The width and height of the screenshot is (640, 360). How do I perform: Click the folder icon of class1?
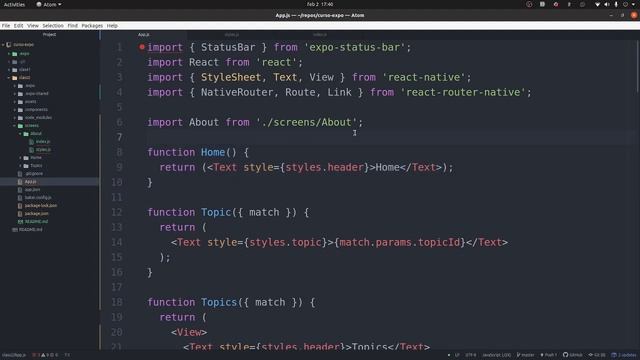pyautogui.click(x=15, y=69)
